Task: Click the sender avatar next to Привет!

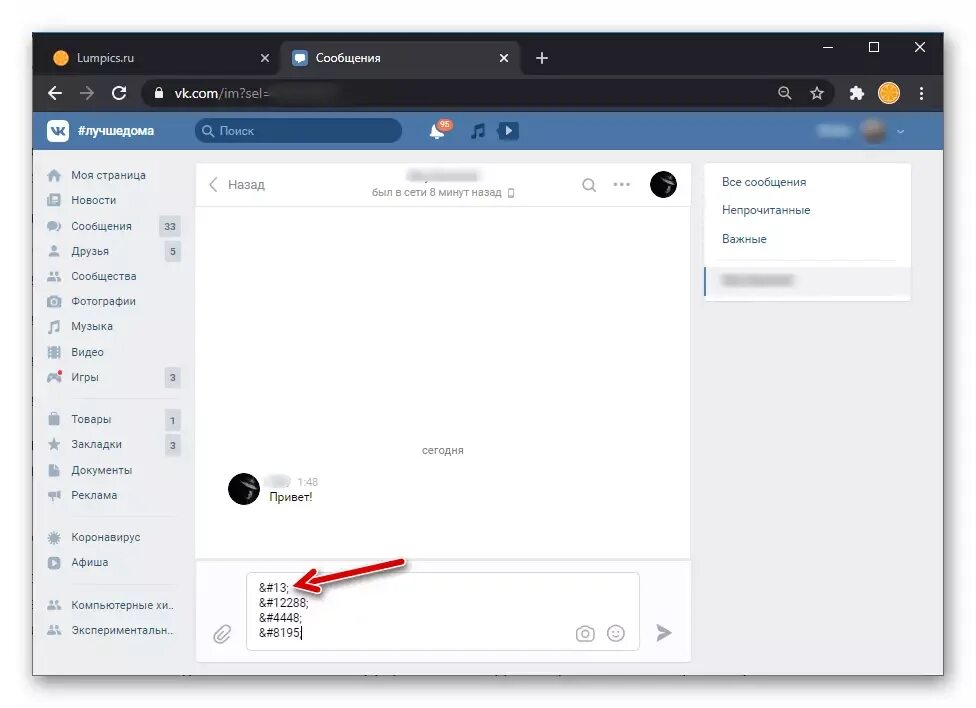Action: [x=244, y=488]
